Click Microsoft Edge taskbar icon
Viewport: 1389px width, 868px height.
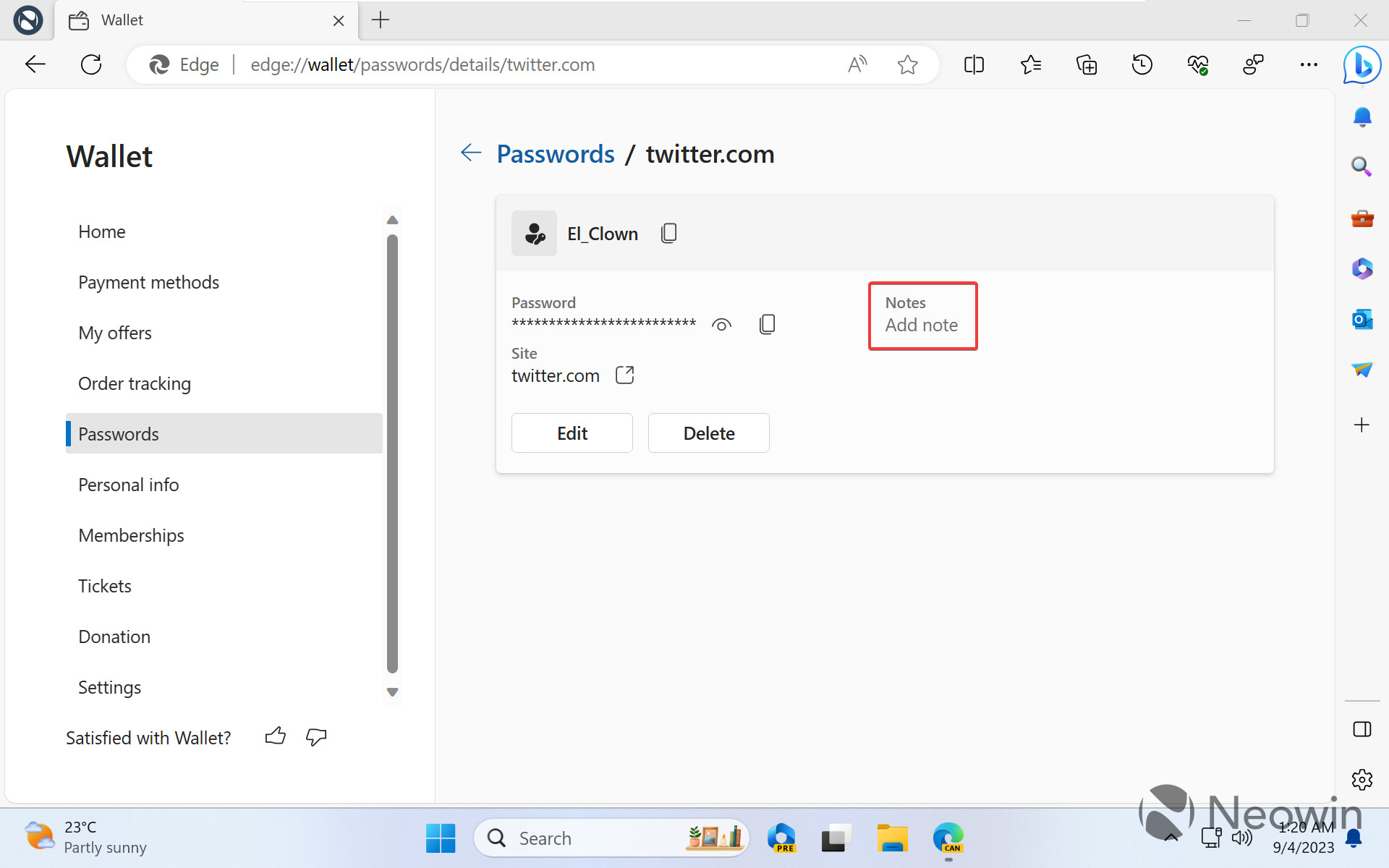pyautogui.click(x=948, y=837)
